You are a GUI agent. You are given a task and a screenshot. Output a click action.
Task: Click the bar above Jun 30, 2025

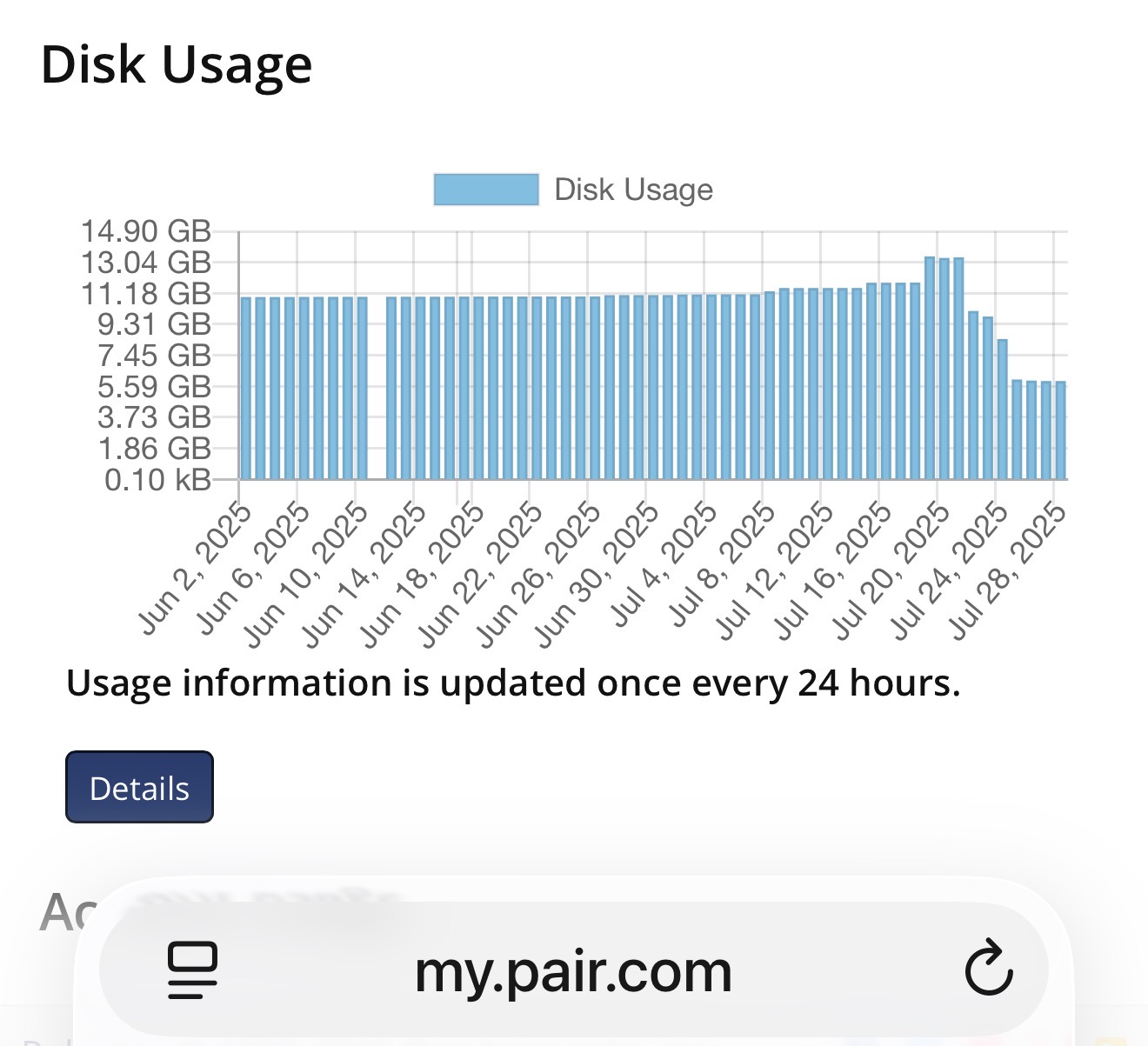[x=653, y=387]
